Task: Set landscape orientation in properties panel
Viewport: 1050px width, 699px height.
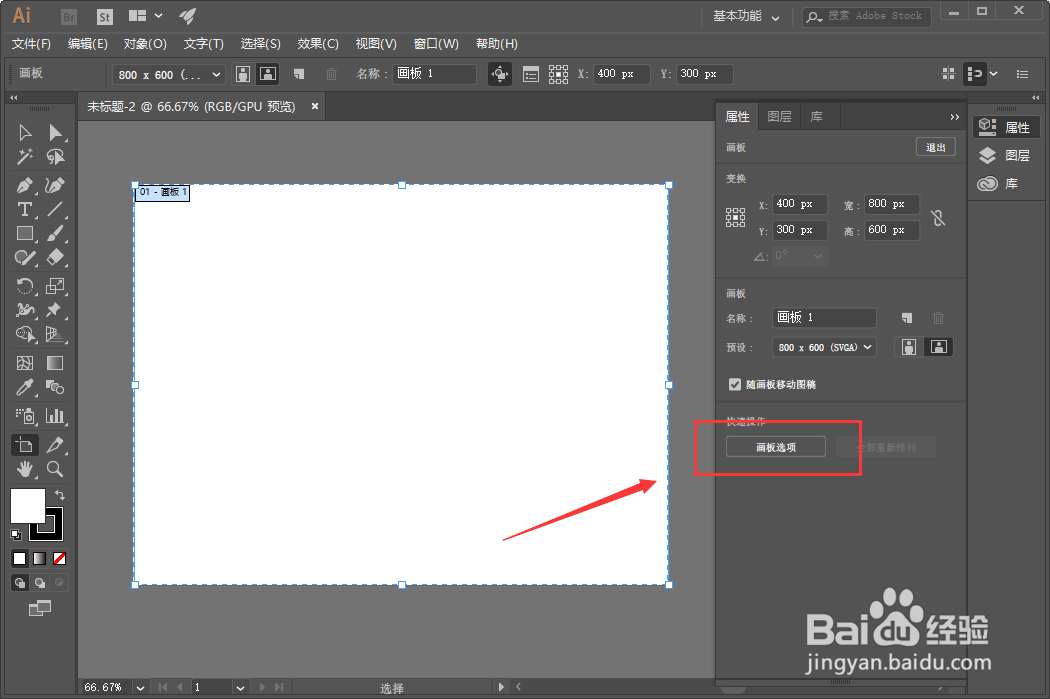Action: coord(939,347)
